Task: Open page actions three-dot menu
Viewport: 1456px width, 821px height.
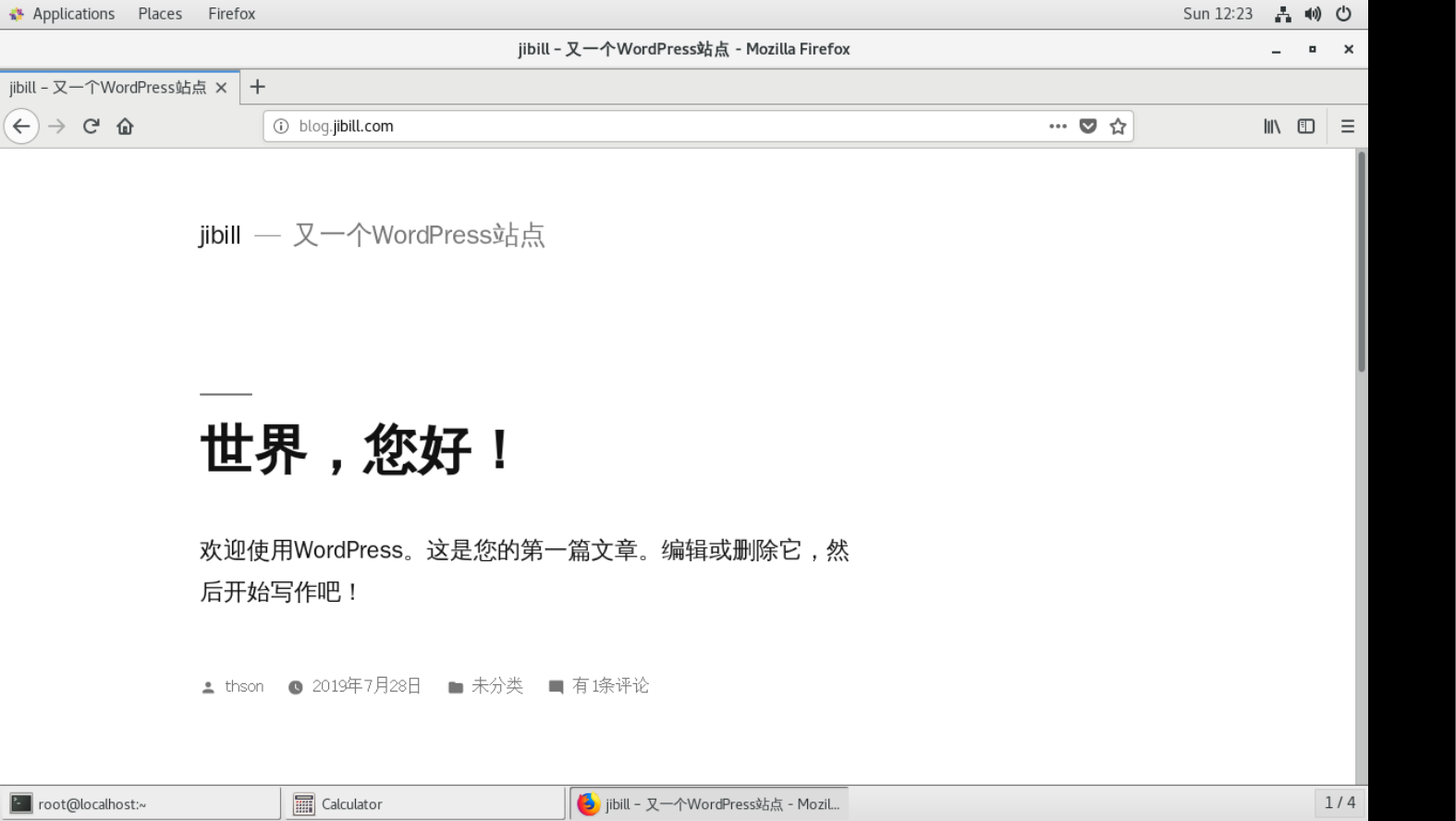Action: click(x=1058, y=126)
